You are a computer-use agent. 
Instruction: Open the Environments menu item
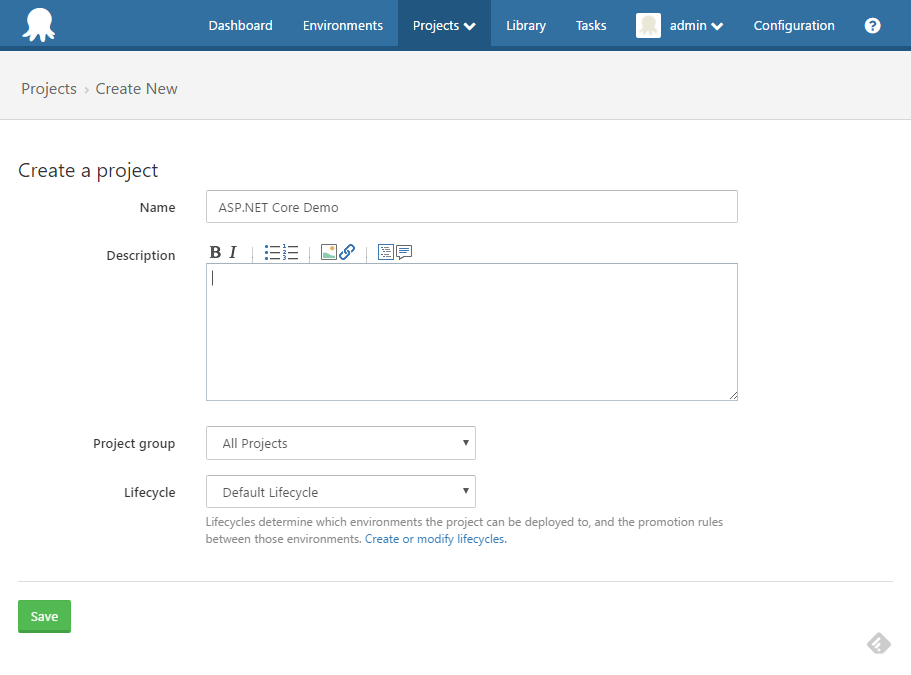click(x=342, y=25)
